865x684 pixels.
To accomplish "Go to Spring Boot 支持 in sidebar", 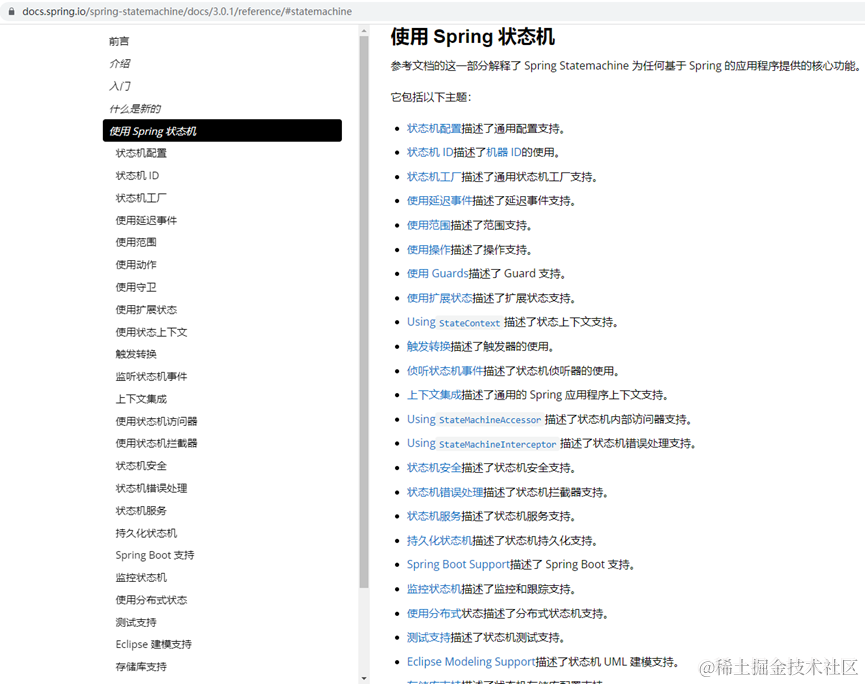I will click(155, 555).
